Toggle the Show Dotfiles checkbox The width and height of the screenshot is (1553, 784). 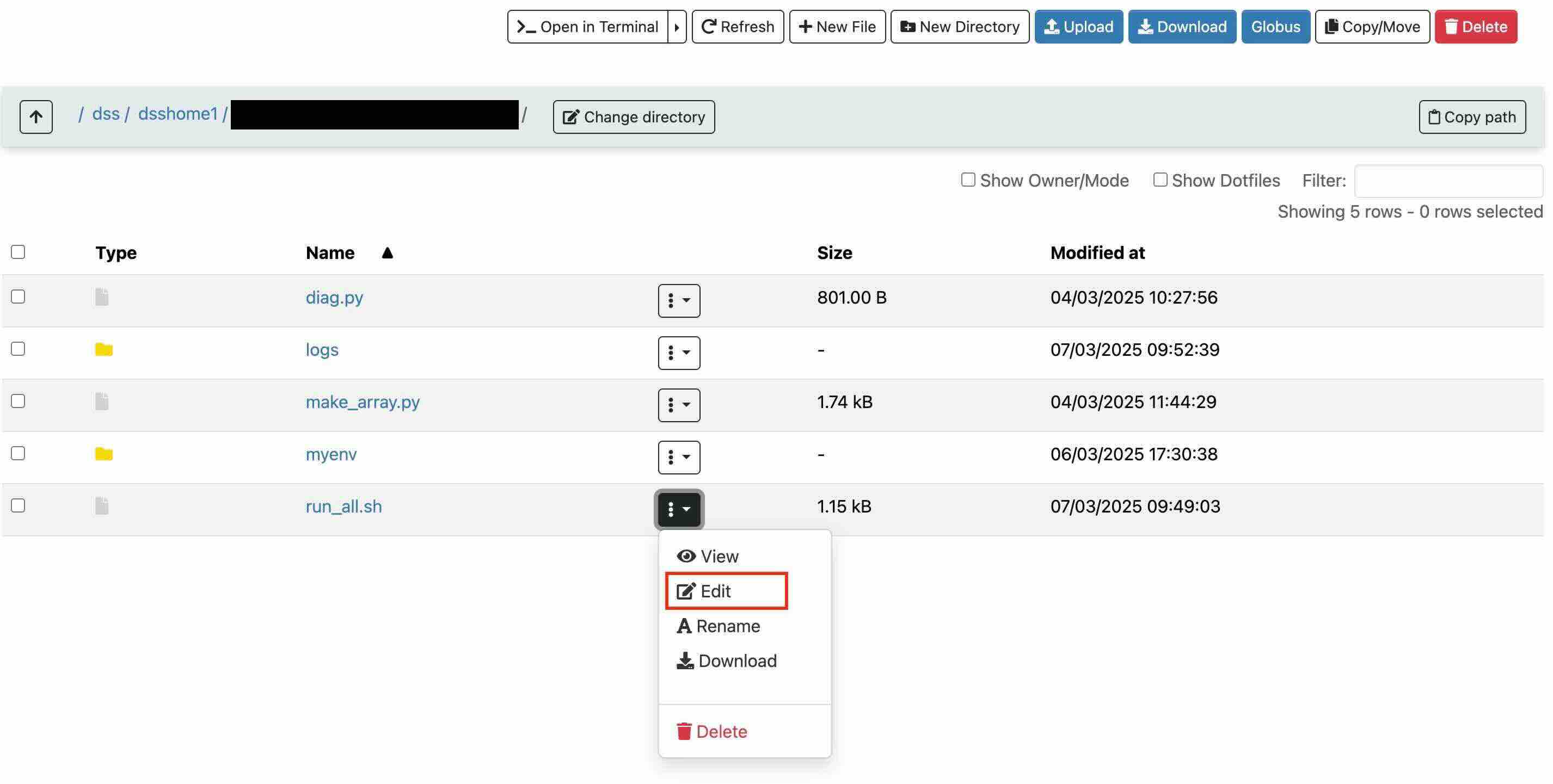[1159, 180]
